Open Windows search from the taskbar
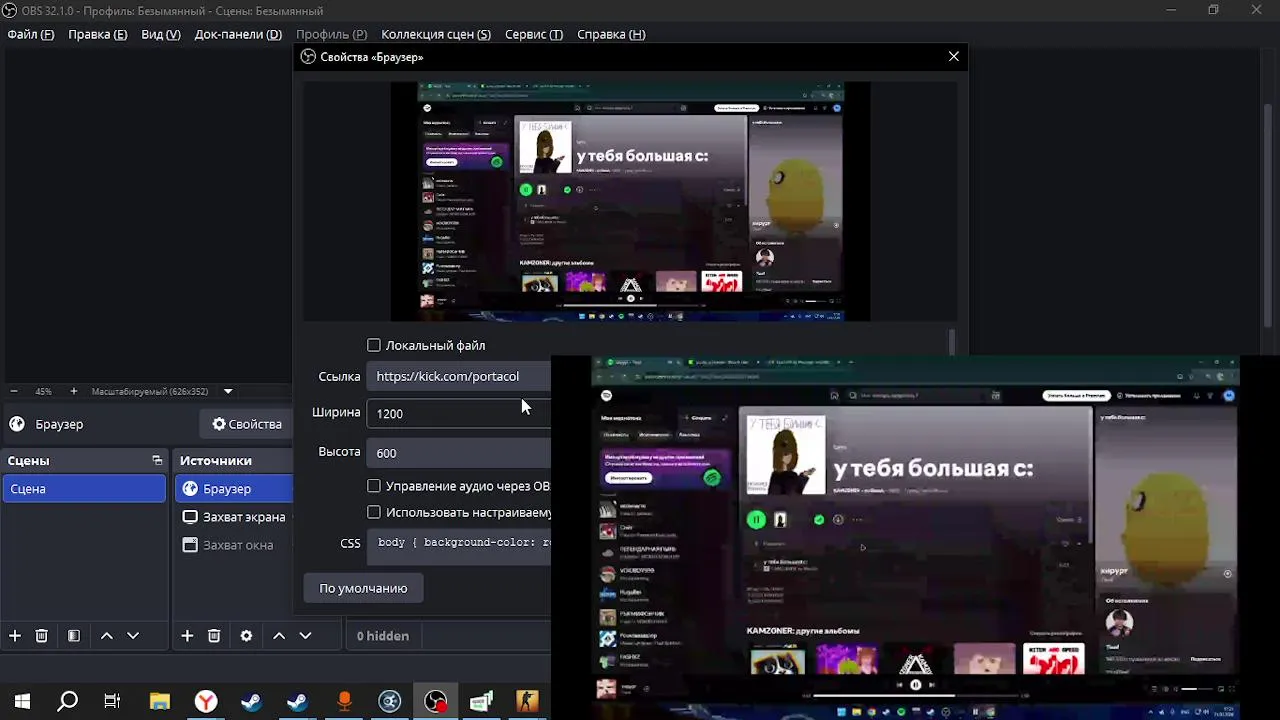Viewport: 1280px width, 720px height. click(67, 702)
